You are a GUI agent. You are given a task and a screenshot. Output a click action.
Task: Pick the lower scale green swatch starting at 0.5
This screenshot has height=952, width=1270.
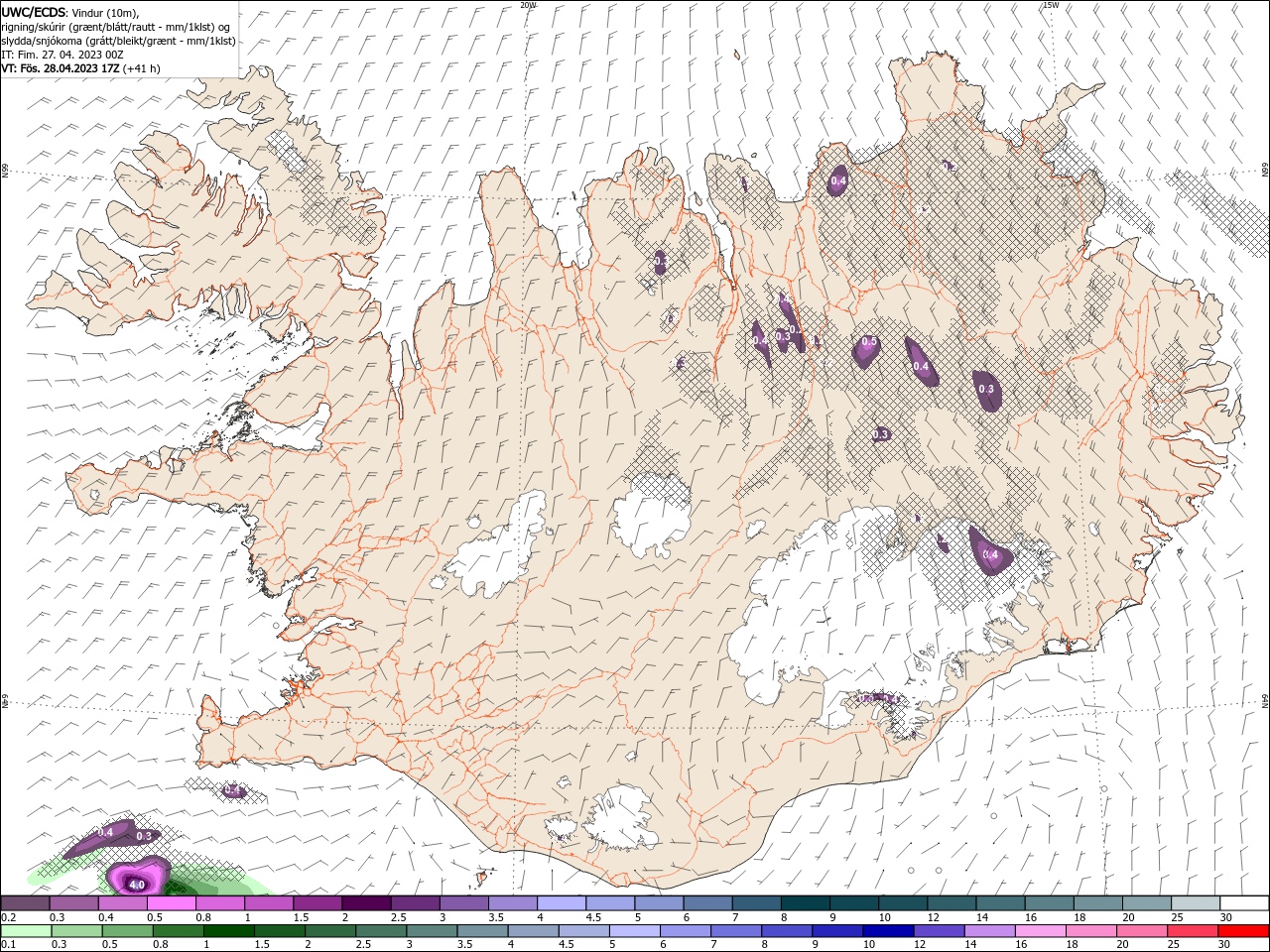[x=127, y=931]
